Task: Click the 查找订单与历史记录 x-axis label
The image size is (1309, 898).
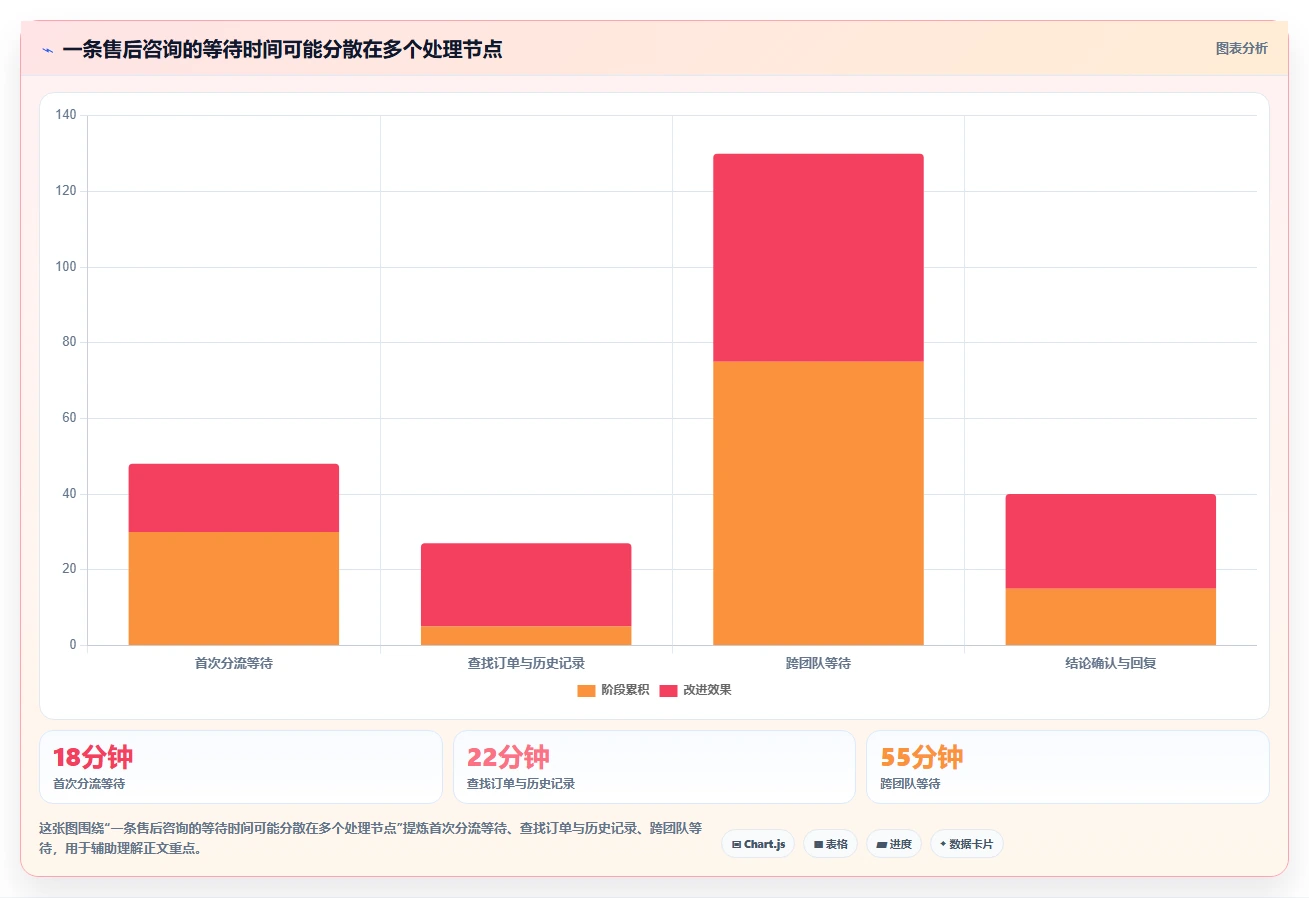Action: [526, 663]
